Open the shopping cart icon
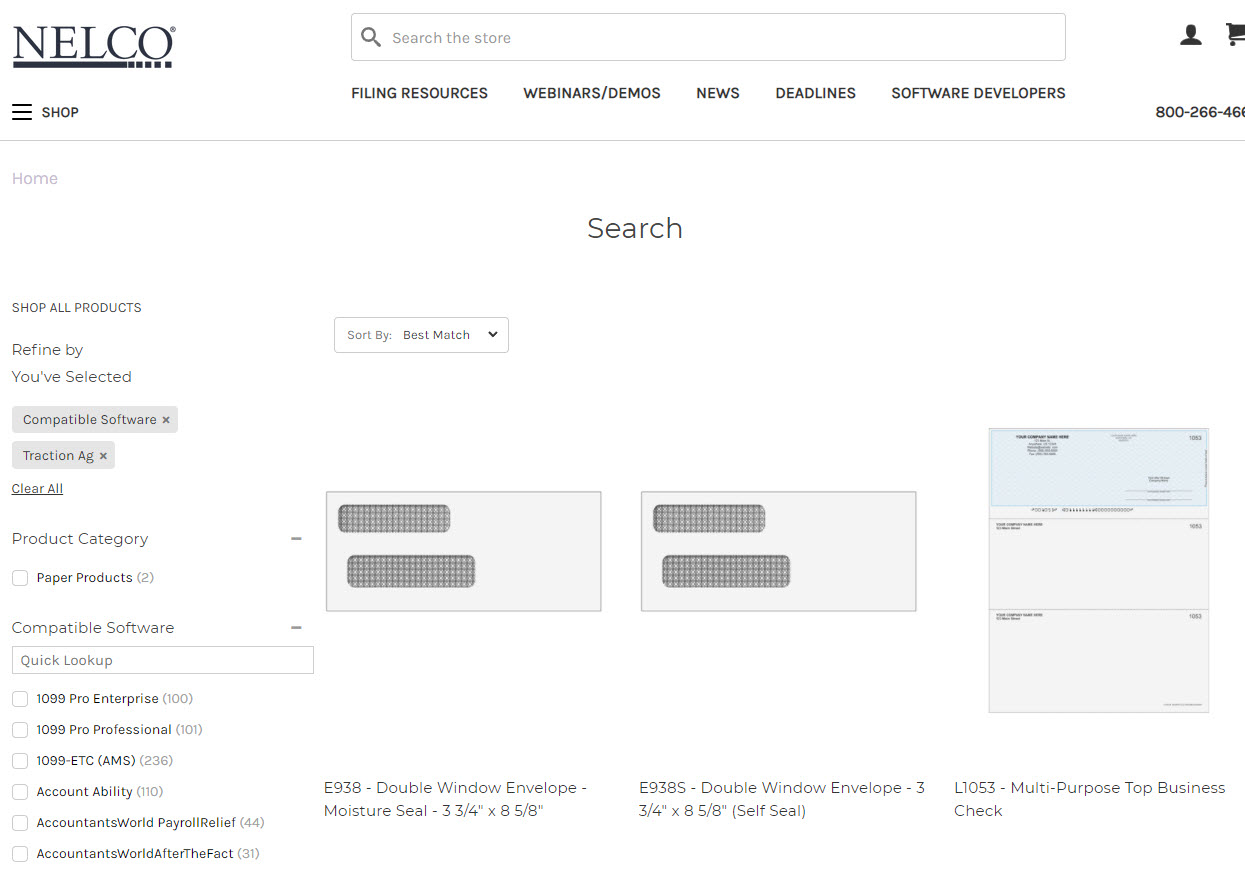This screenshot has width=1245, height=876. [1236, 36]
